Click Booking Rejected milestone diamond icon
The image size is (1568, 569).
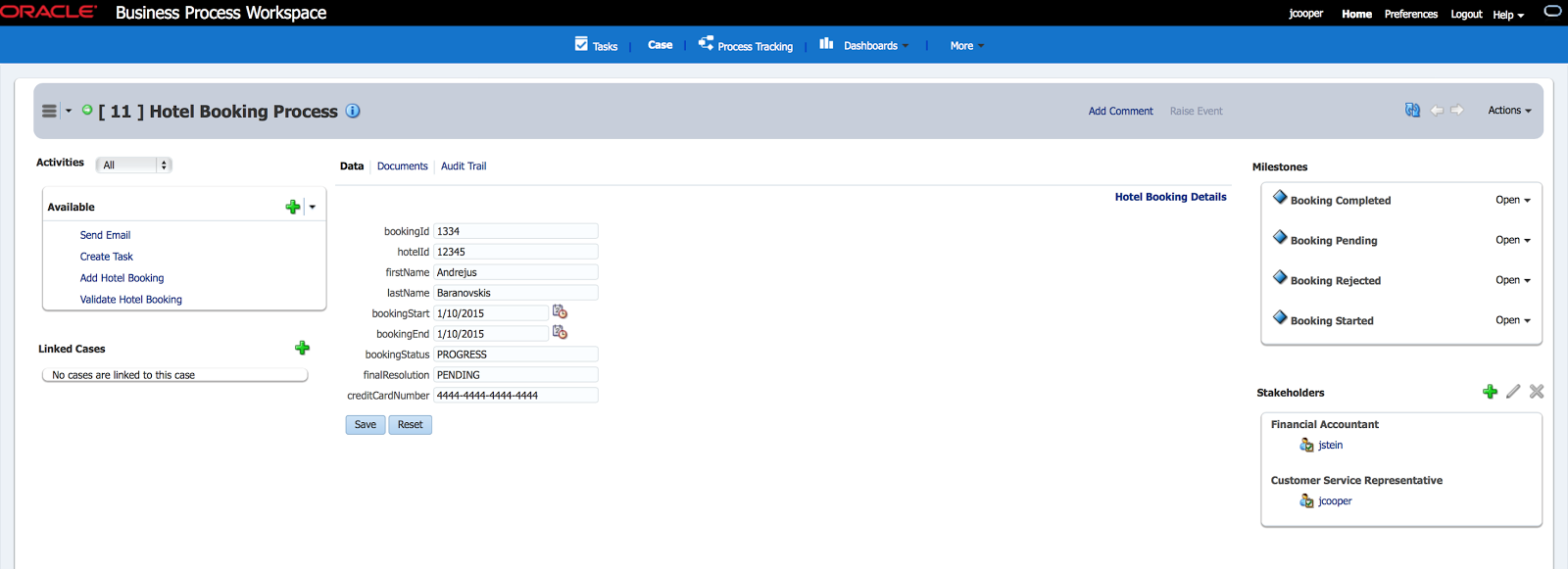pos(1280,277)
